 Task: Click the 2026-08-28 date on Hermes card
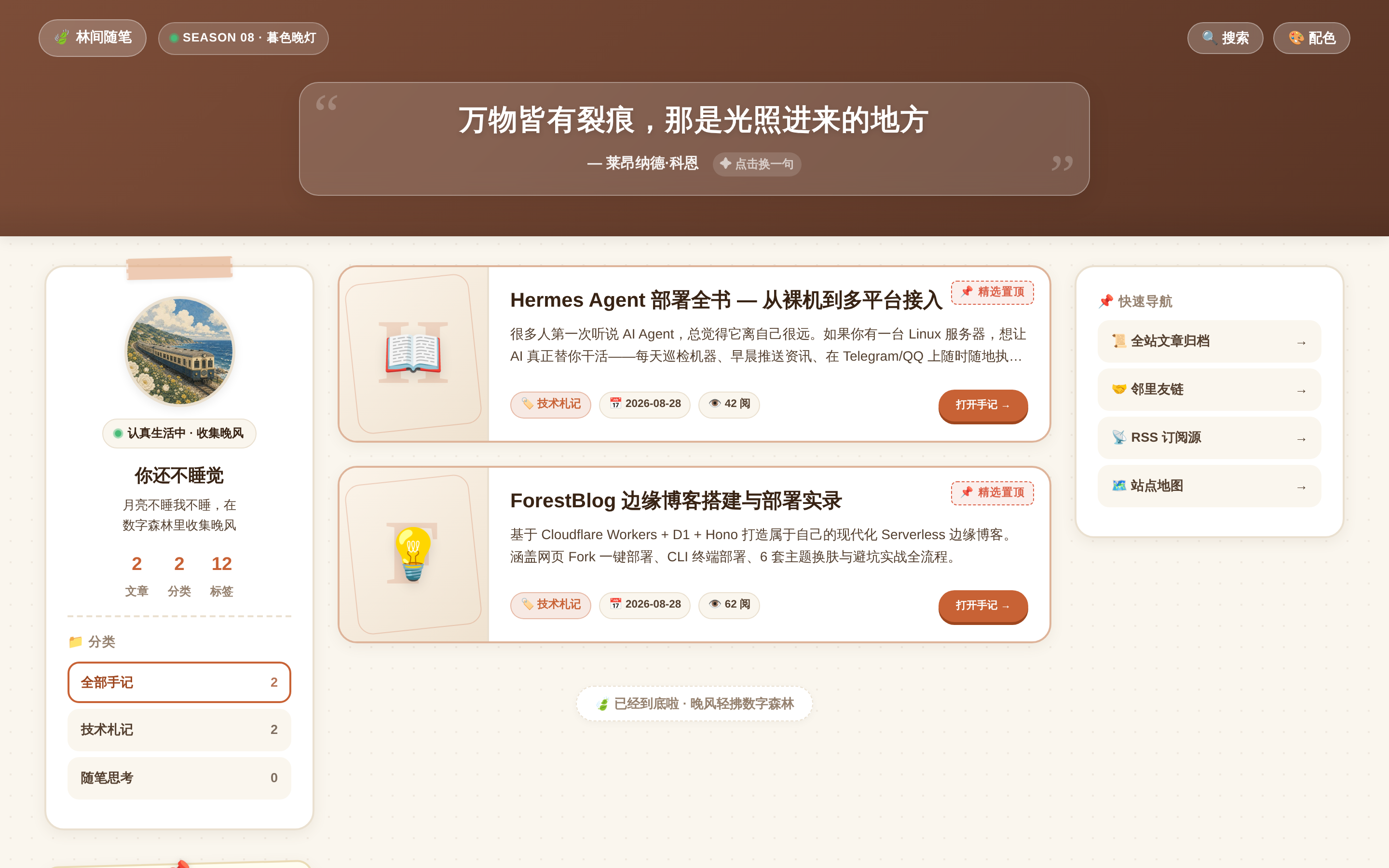point(644,404)
